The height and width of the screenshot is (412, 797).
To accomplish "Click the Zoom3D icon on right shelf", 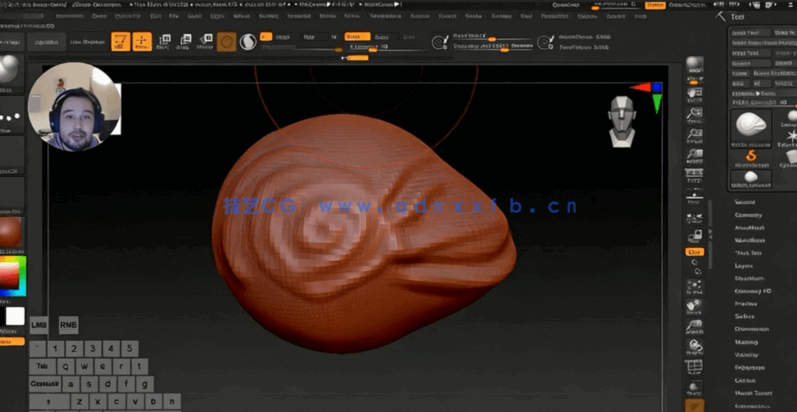I will 694,327.
